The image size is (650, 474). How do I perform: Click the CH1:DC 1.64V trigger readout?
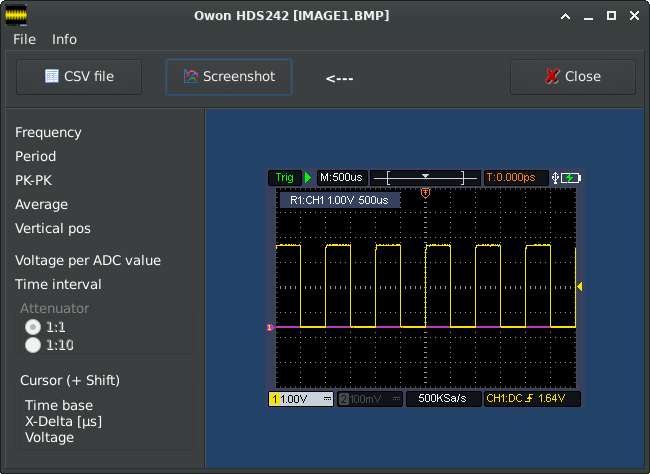(532, 399)
